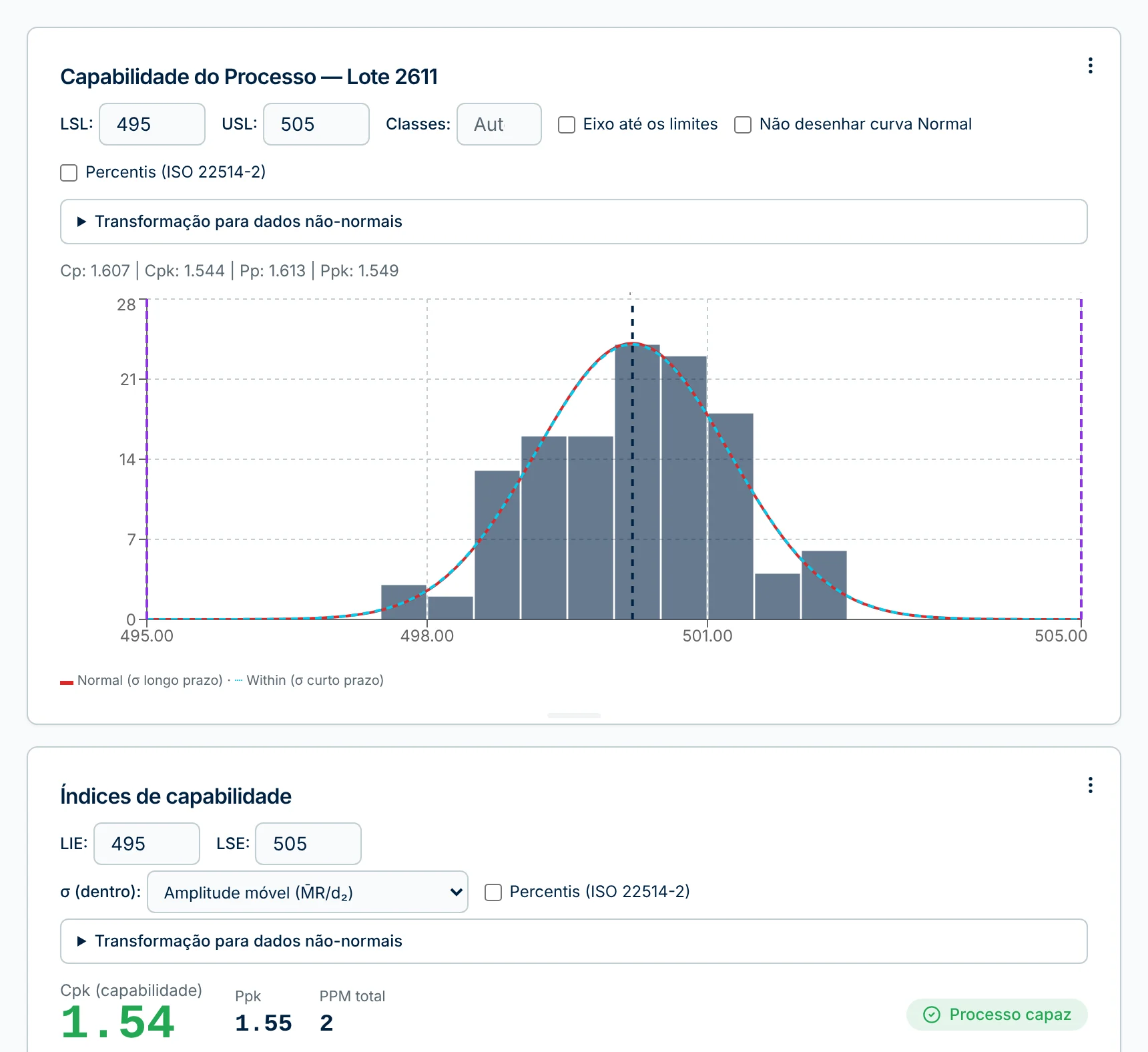Click the tallest histogram bar at the mean
The image size is (1148, 1052).
637,482
